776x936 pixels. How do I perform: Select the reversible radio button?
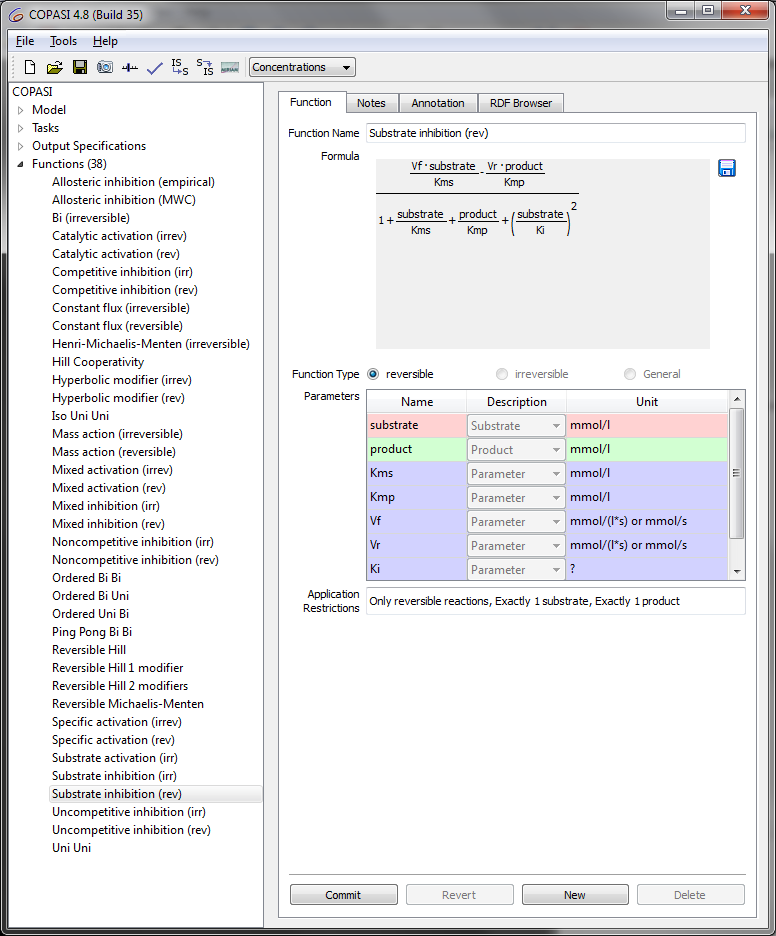(374, 374)
